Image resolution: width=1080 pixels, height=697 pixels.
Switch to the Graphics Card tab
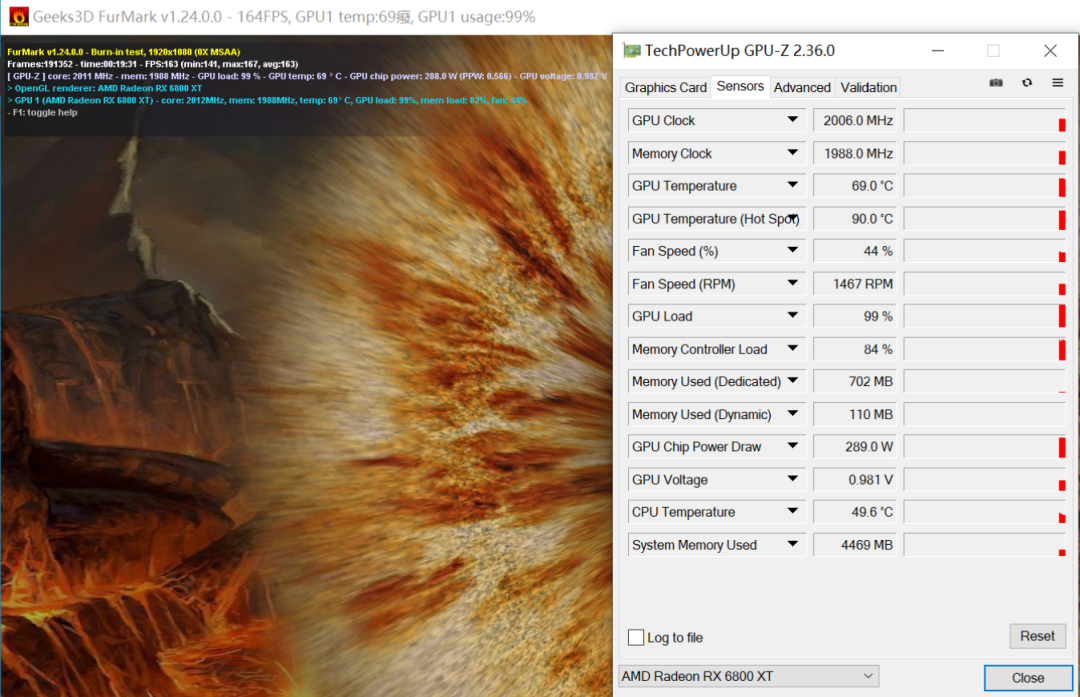665,87
